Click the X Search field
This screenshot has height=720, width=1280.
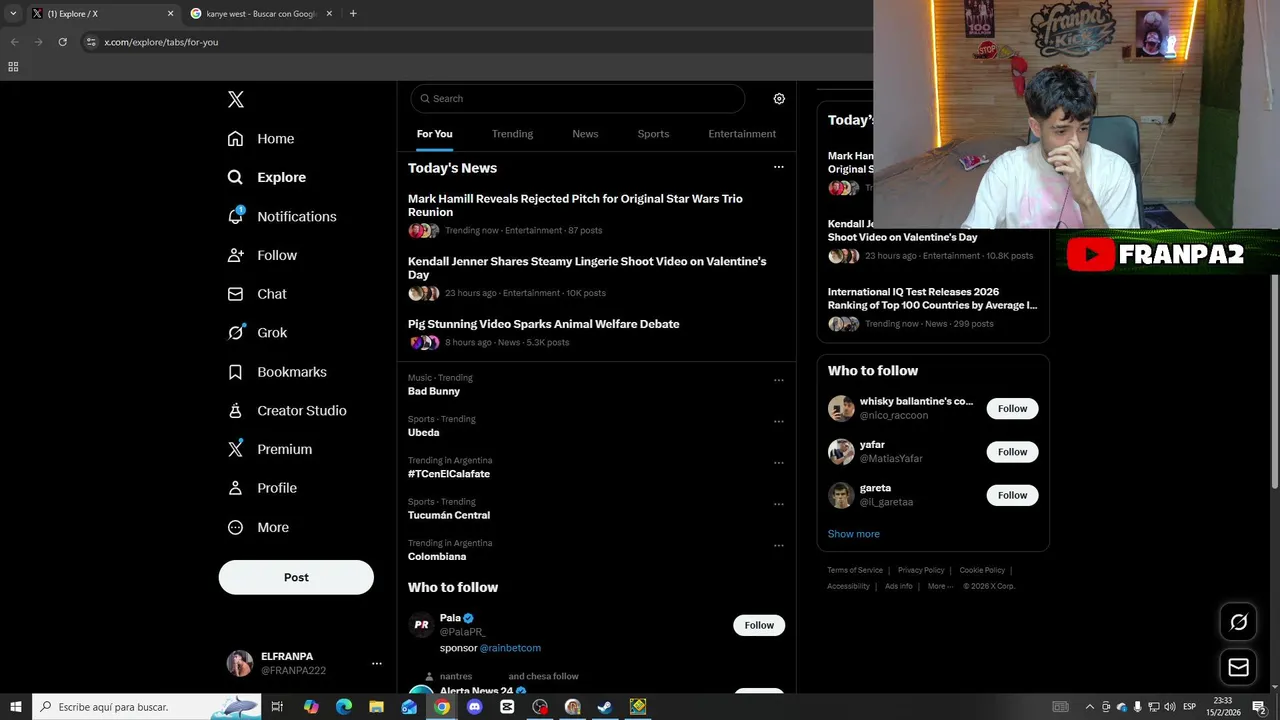577,98
